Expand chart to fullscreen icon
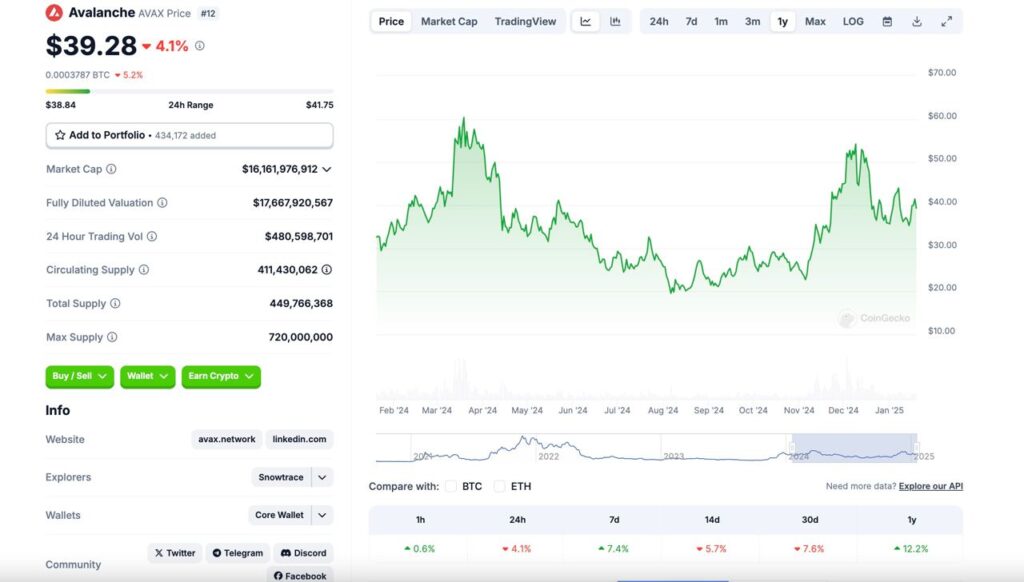Screen dimensions: 1024x582 (x=946, y=22)
